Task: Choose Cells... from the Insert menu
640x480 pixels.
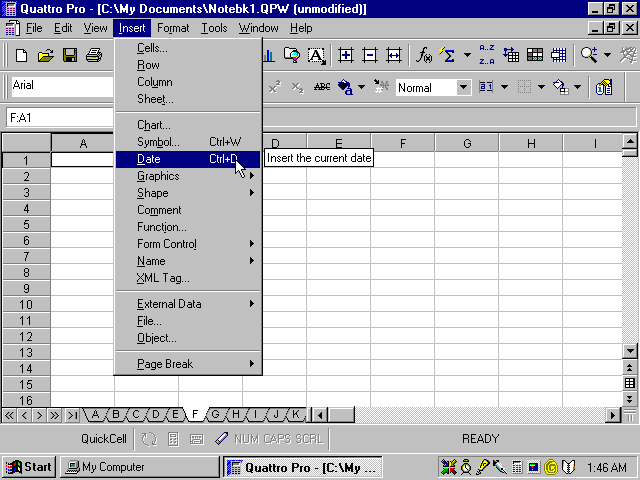Action: pyautogui.click(x=188, y=48)
